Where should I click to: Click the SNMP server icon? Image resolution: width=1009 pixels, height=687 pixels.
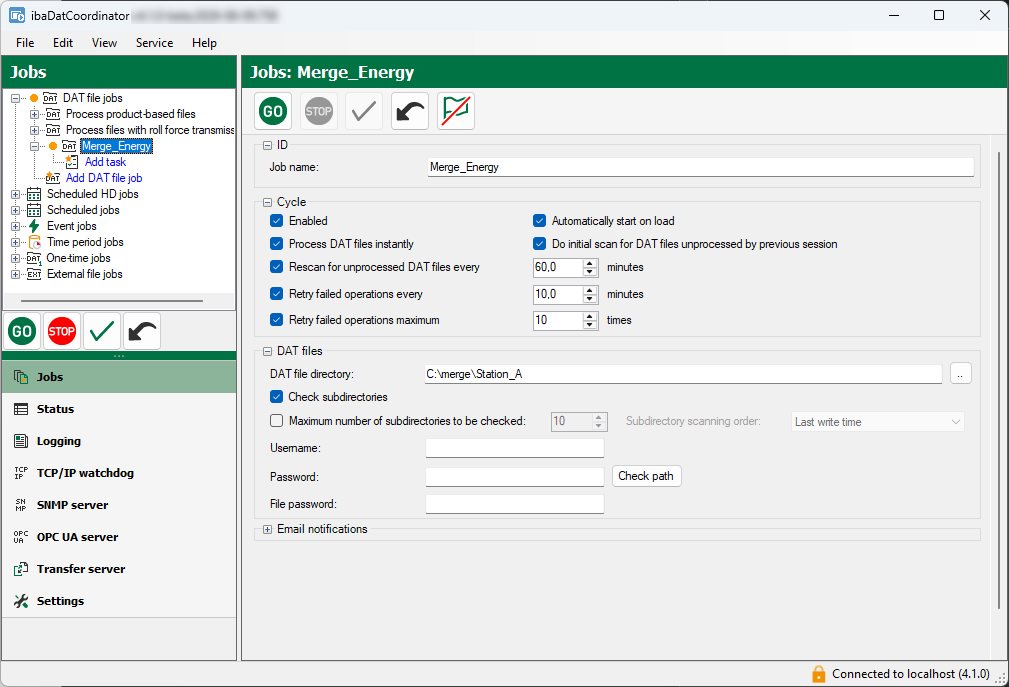tap(21, 505)
